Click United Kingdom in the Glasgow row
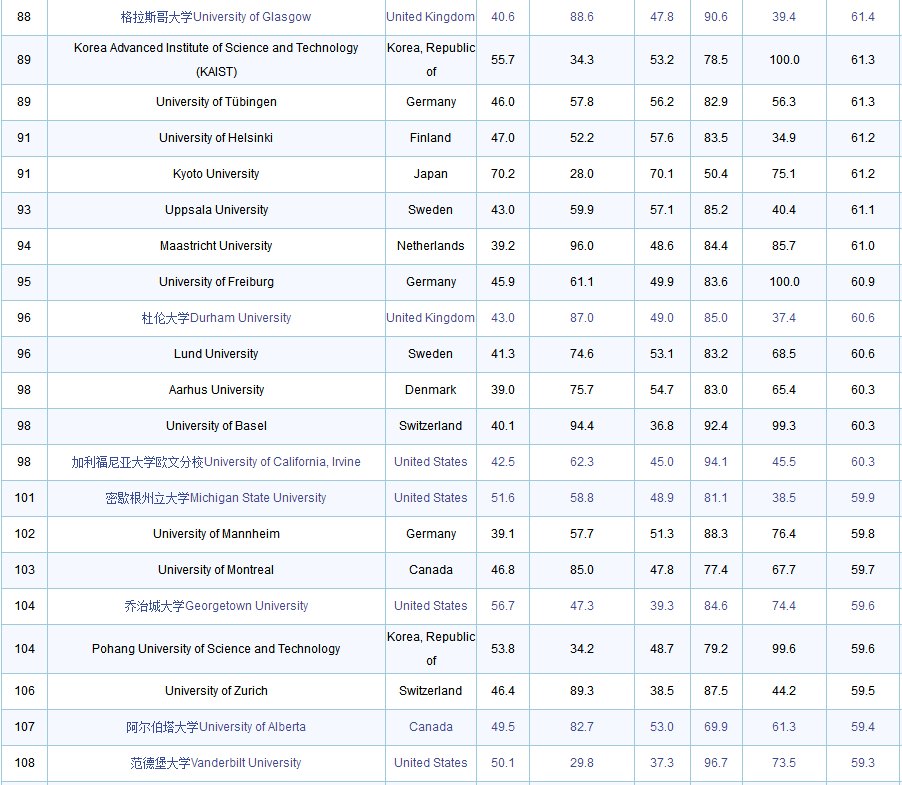Viewport: 902px width, 785px height. click(431, 17)
